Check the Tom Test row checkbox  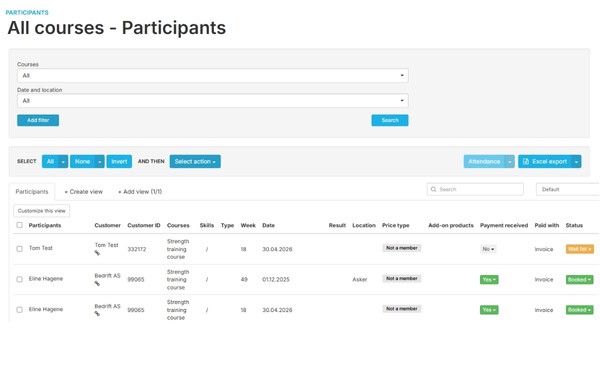(x=20, y=249)
